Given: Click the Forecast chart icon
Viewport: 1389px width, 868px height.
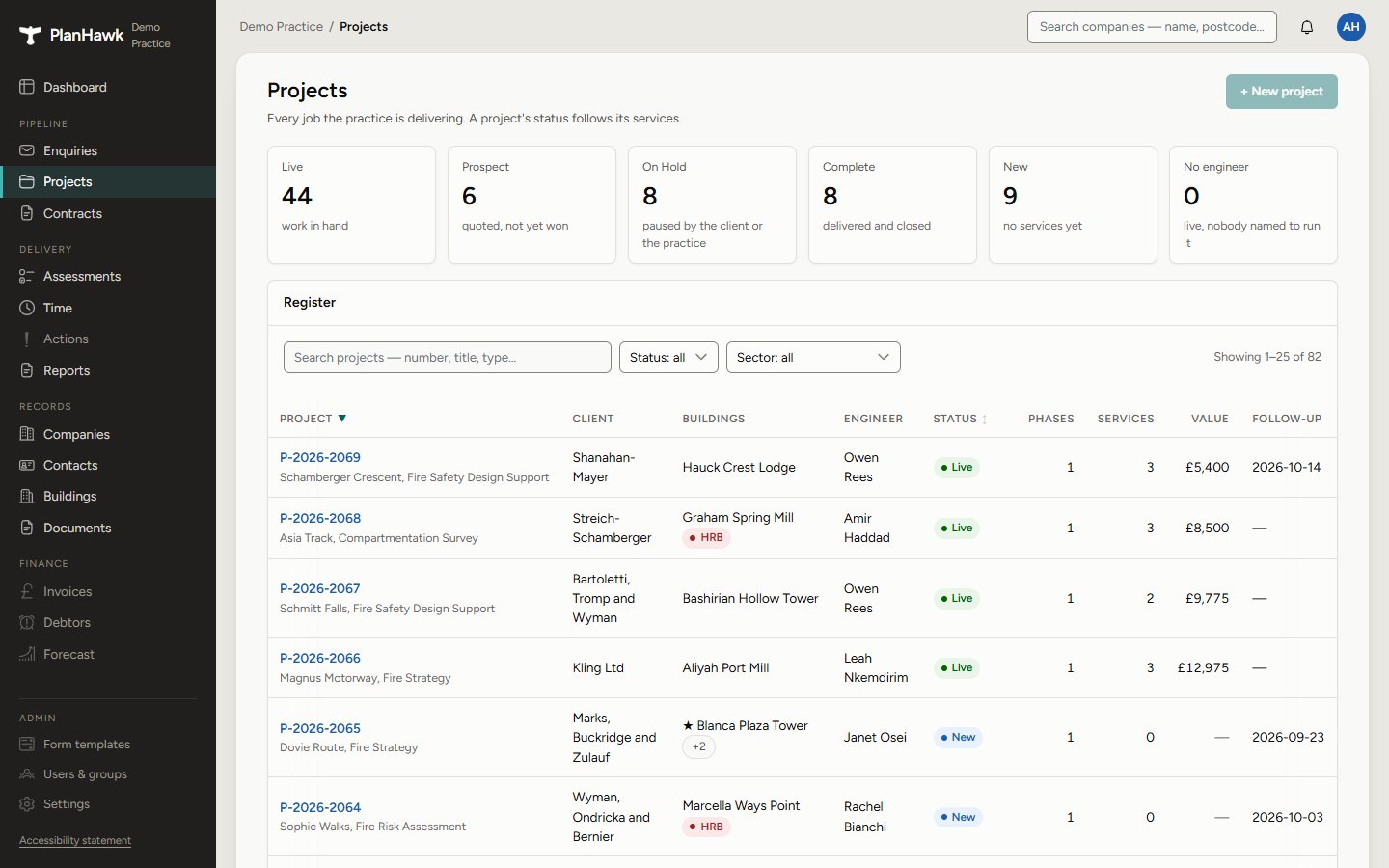Looking at the screenshot, I should click(27, 654).
